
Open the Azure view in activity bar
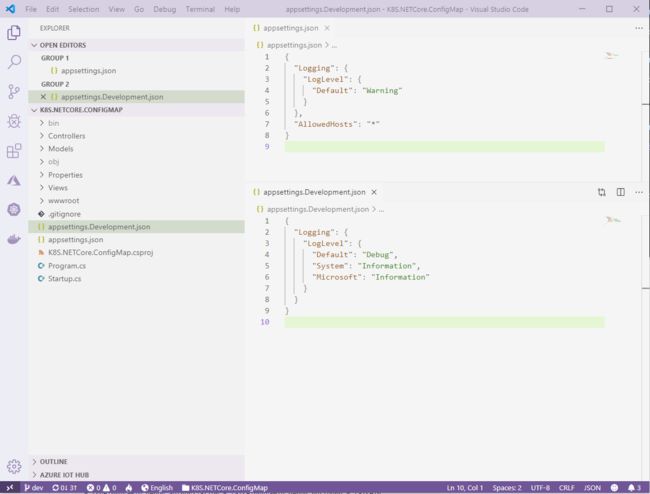point(14,181)
